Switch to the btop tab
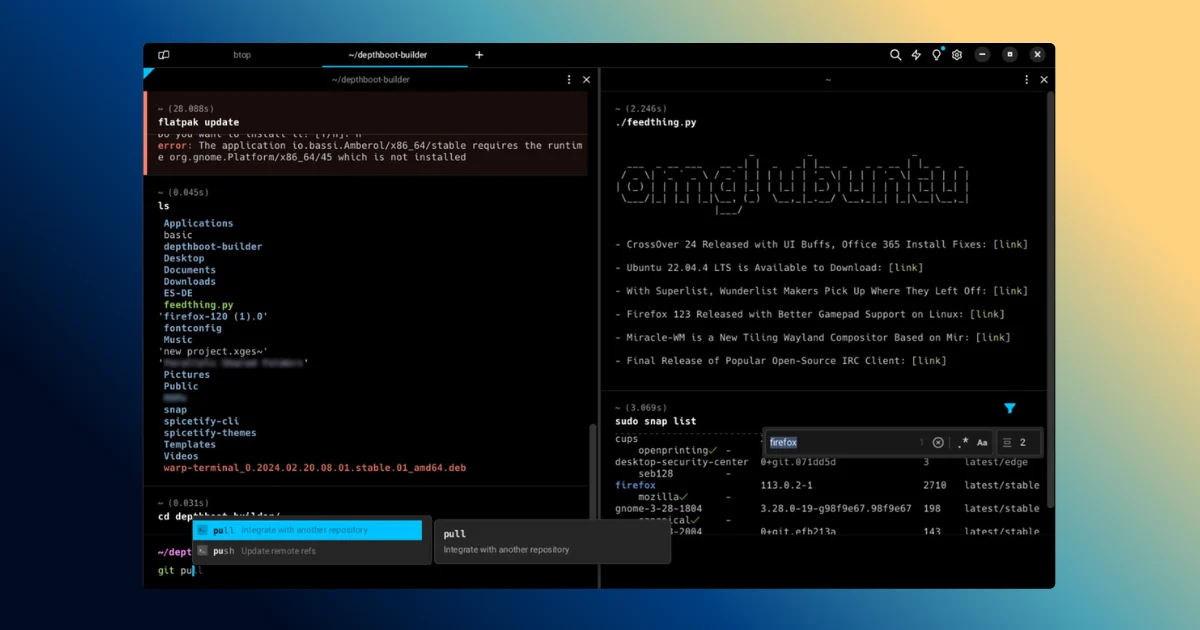The height and width of the screenshot is (630, 1200). [242, 55]
